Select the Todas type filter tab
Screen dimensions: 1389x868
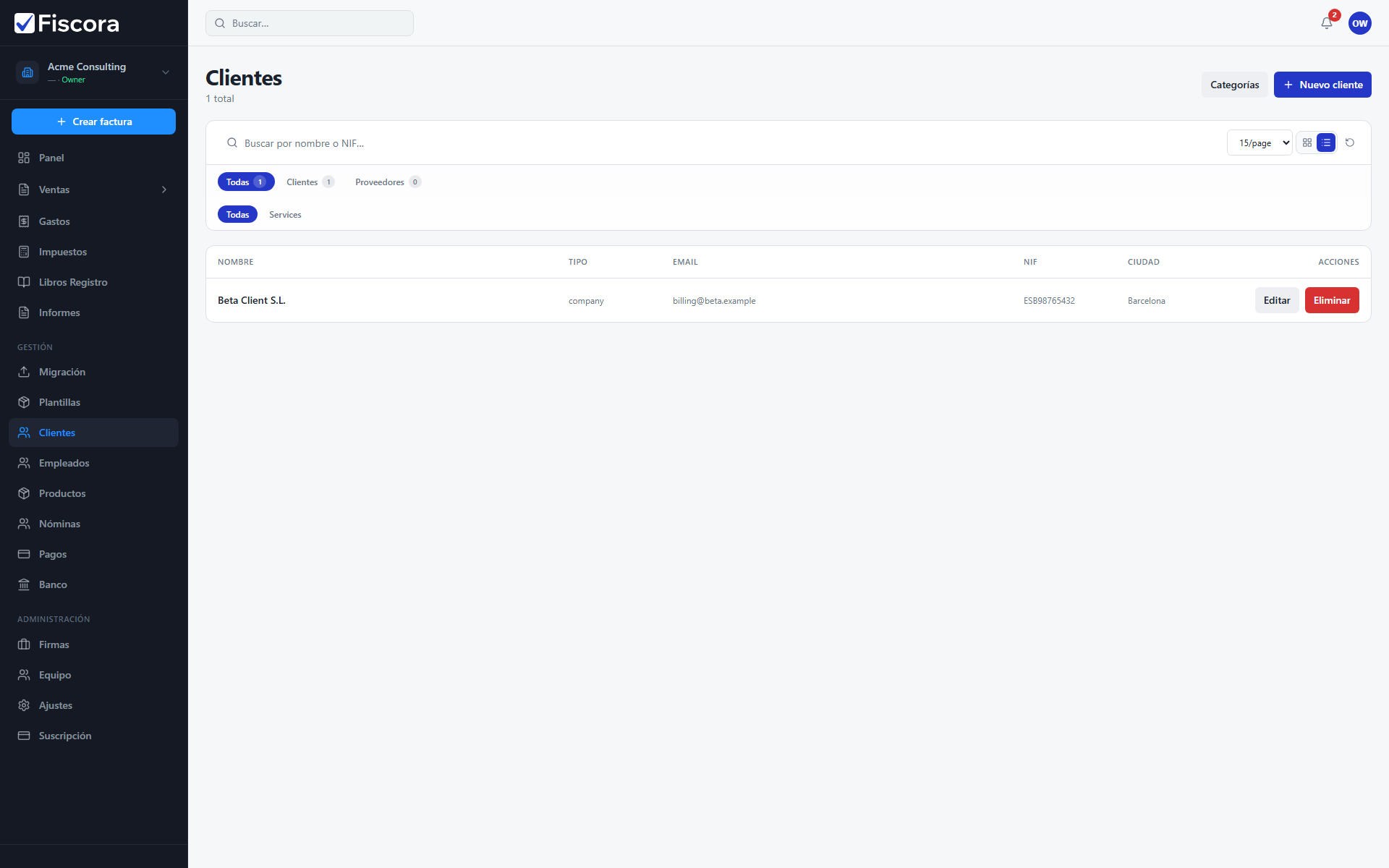tap(246, 182)
